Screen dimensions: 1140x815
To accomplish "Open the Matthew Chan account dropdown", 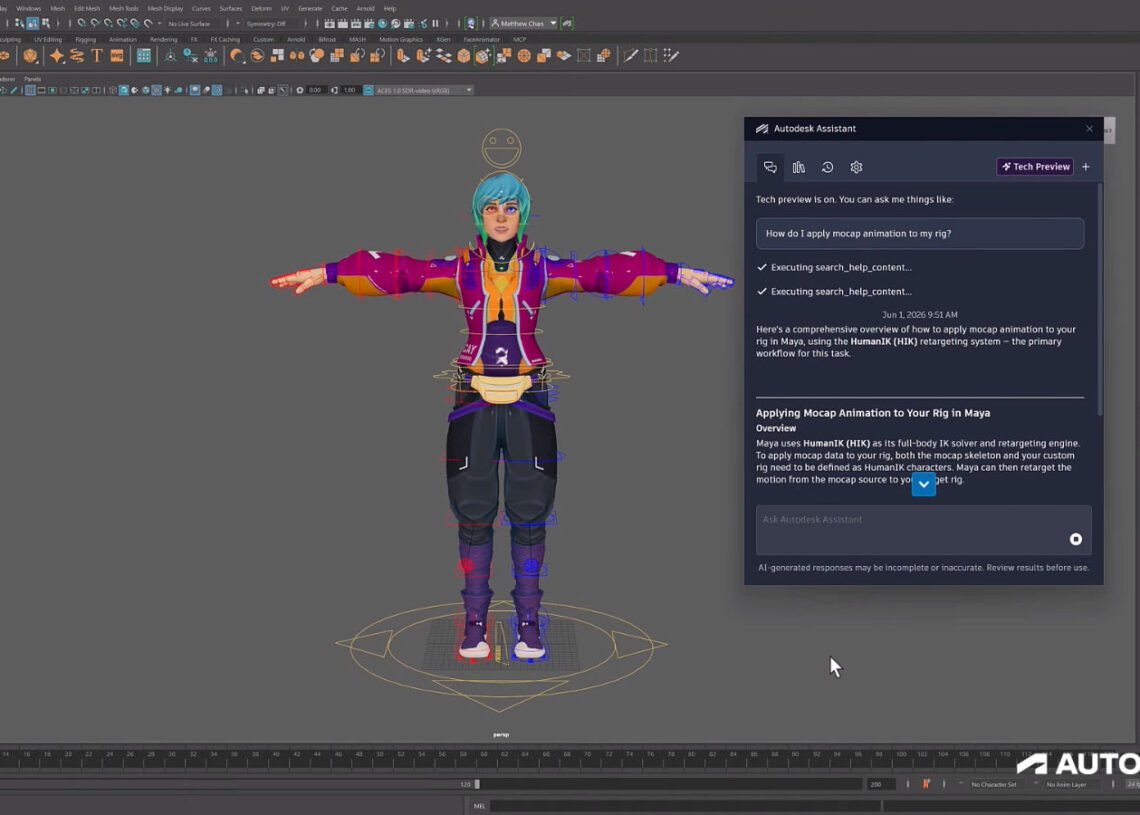I will pos(523,23).
